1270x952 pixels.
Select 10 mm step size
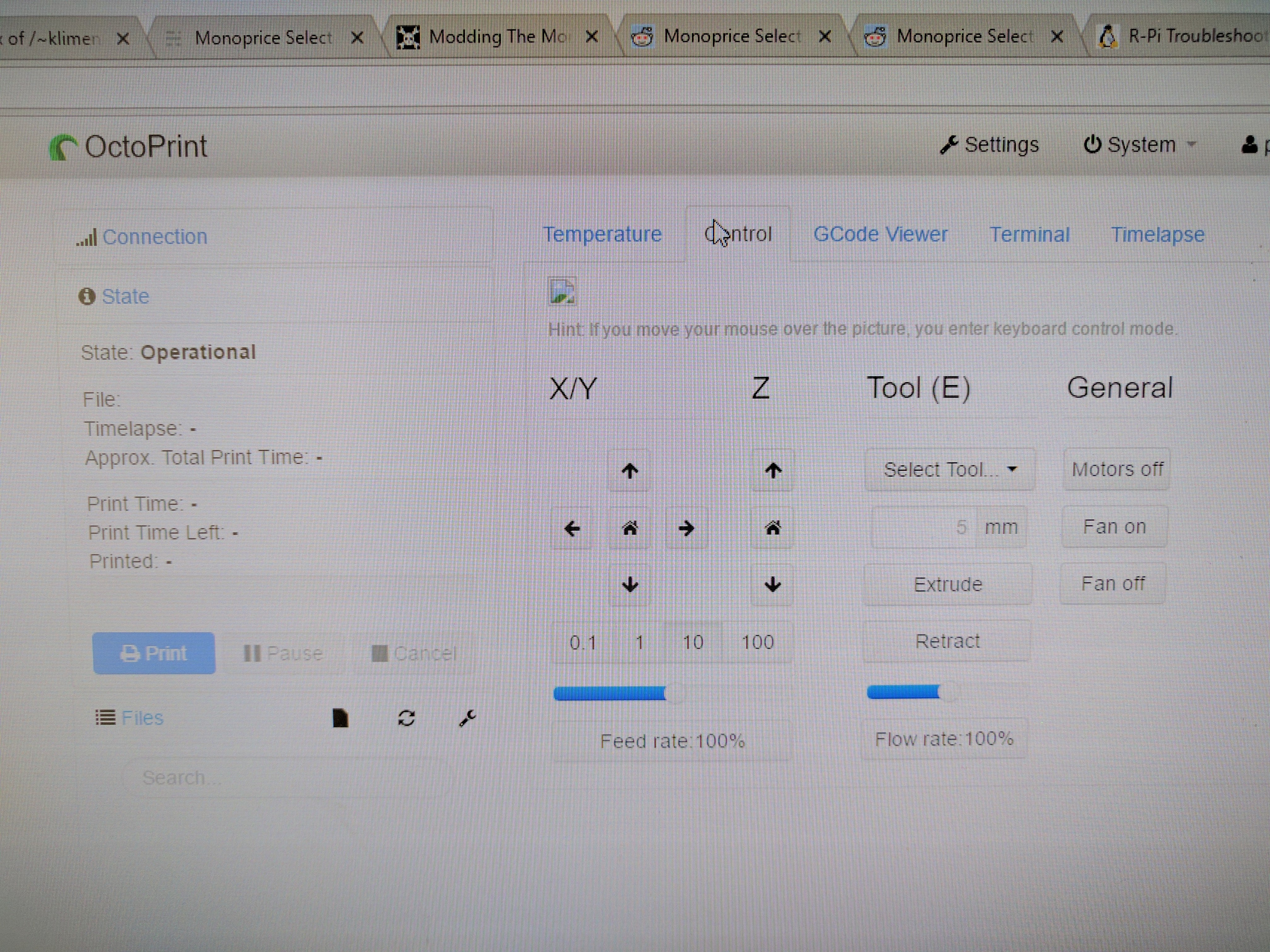point(693,642)
